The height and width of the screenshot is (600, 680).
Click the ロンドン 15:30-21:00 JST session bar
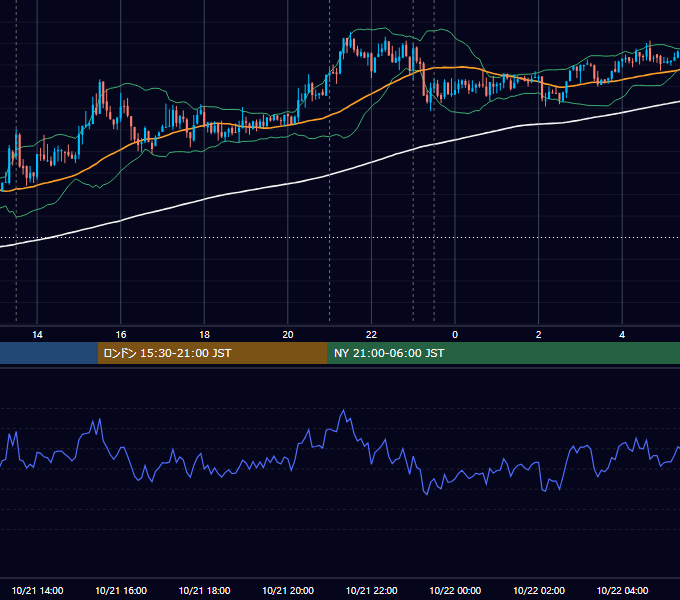[212, 353]
